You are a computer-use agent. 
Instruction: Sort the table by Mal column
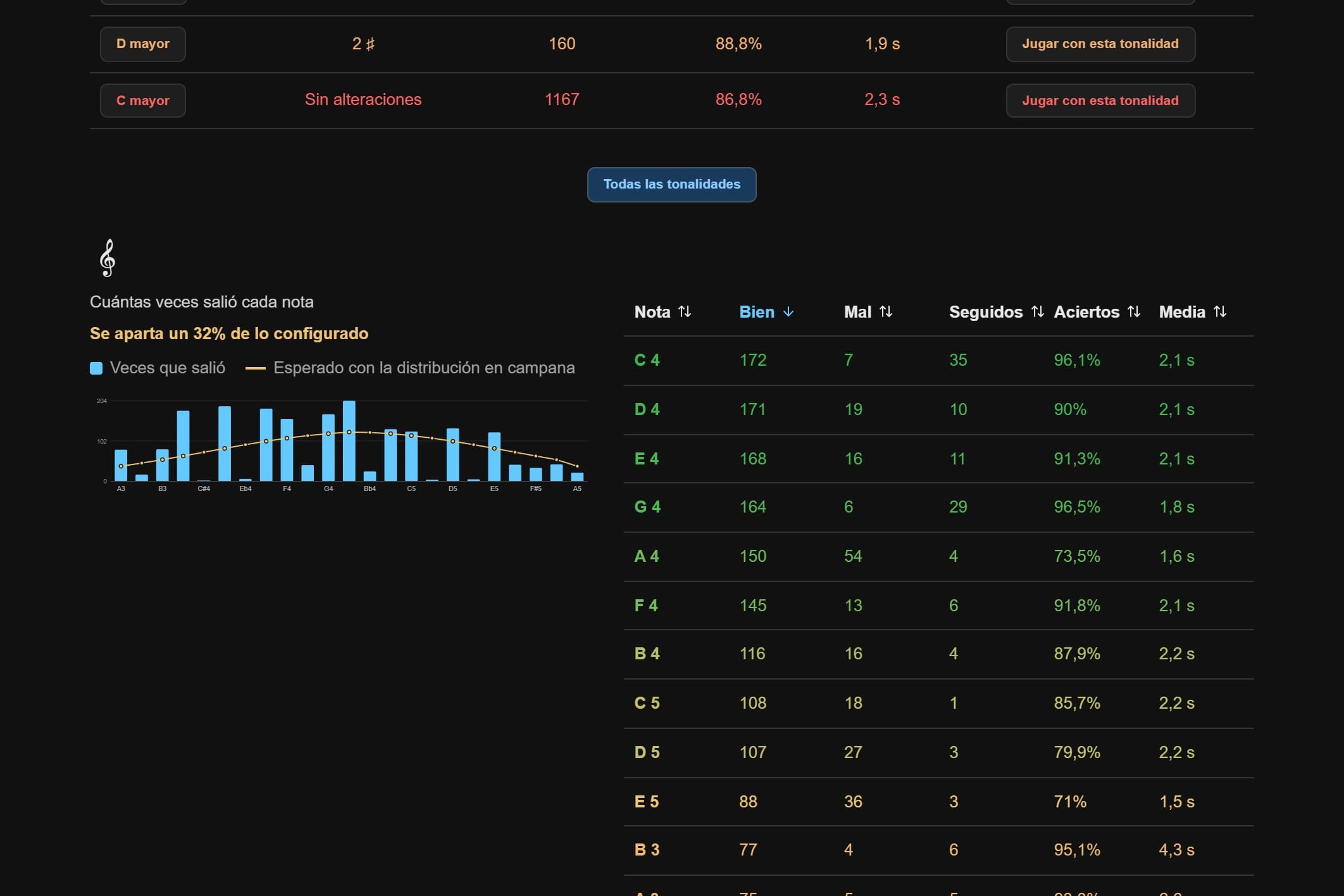pyautogui.click(x=868, y=312)
